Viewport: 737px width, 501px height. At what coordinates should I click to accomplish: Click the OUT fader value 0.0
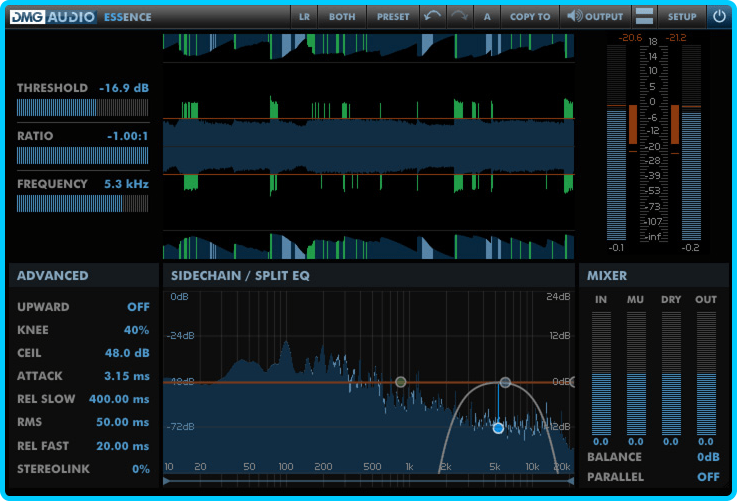(x=706, y=442)
